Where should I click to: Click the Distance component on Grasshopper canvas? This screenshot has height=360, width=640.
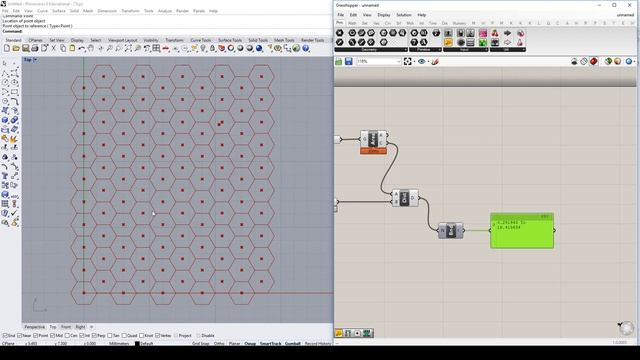pyautogui.click(x=405, y=198)
